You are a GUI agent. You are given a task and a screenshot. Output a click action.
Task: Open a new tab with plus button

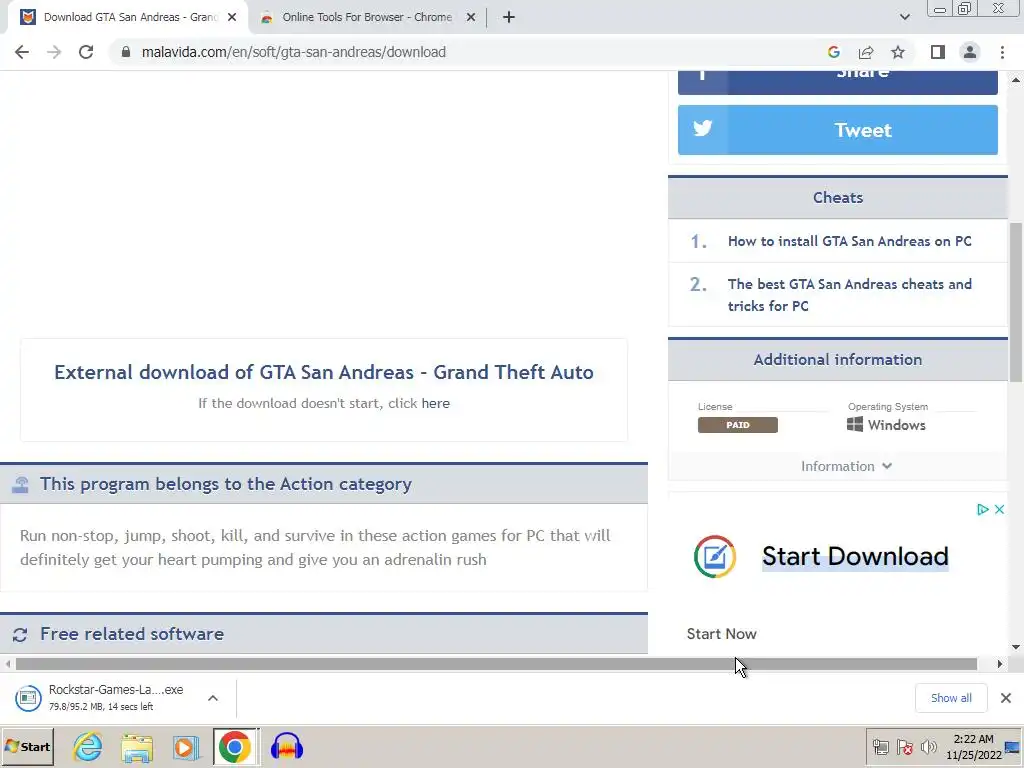pos(509,17)
